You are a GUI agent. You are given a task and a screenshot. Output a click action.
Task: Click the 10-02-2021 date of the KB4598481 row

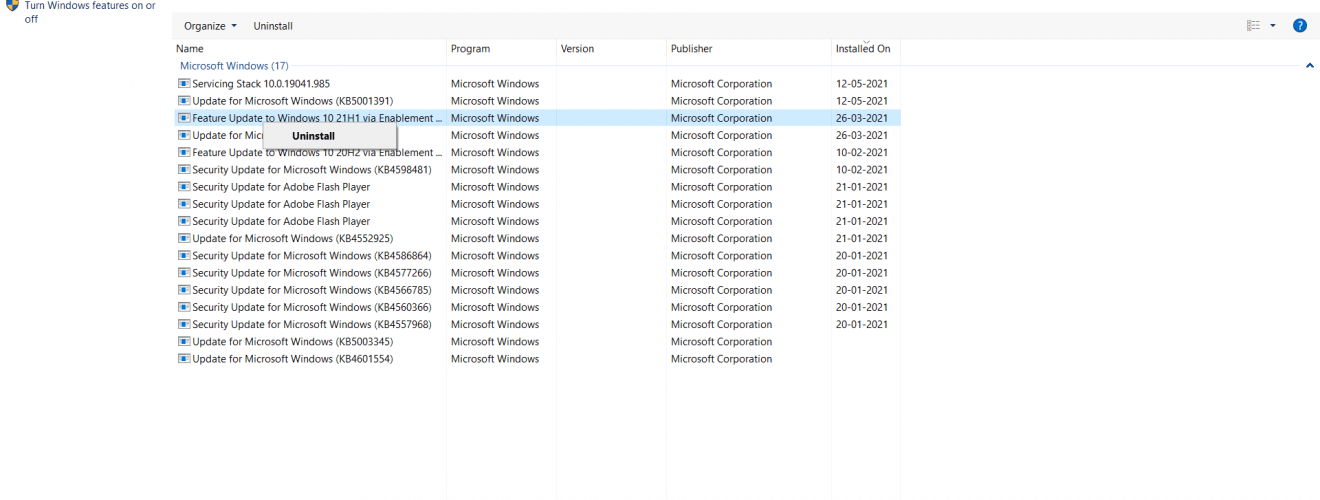(862, 170)
